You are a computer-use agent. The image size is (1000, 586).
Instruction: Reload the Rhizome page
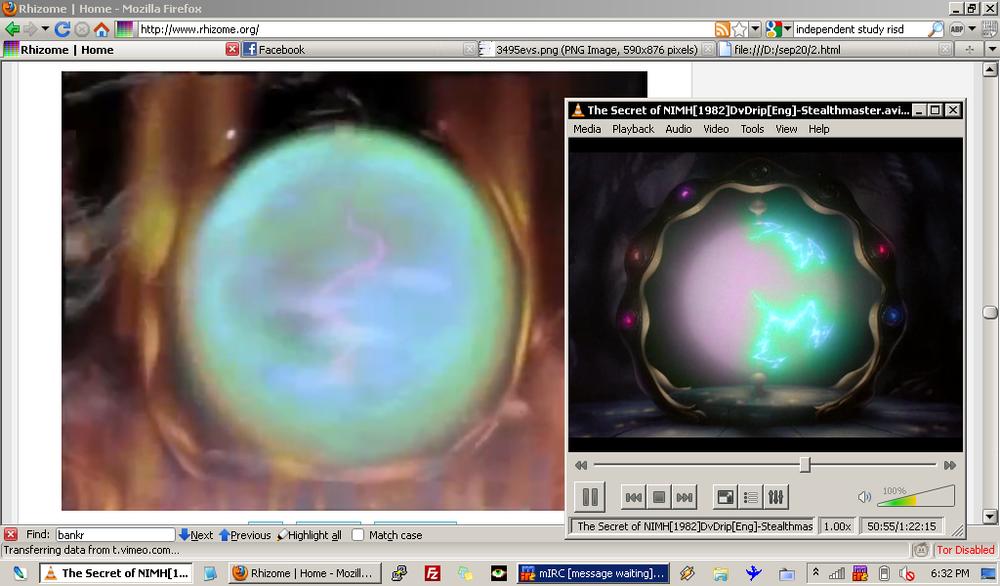(x=62, y=29)
